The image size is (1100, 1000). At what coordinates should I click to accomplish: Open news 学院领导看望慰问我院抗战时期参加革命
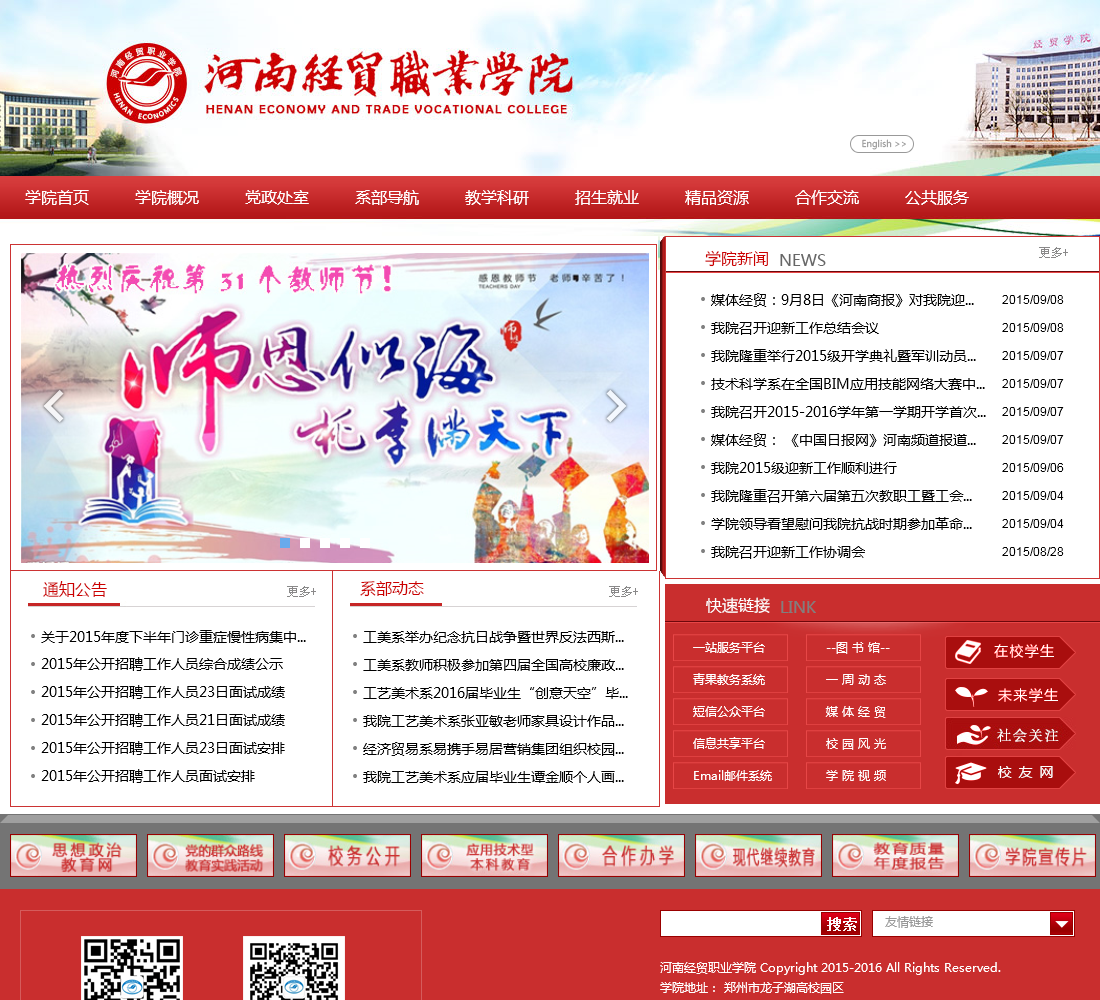841,524
